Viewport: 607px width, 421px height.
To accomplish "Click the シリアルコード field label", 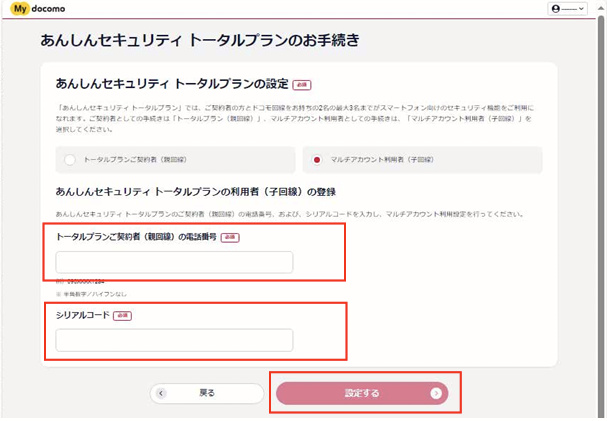I will 82,315.
